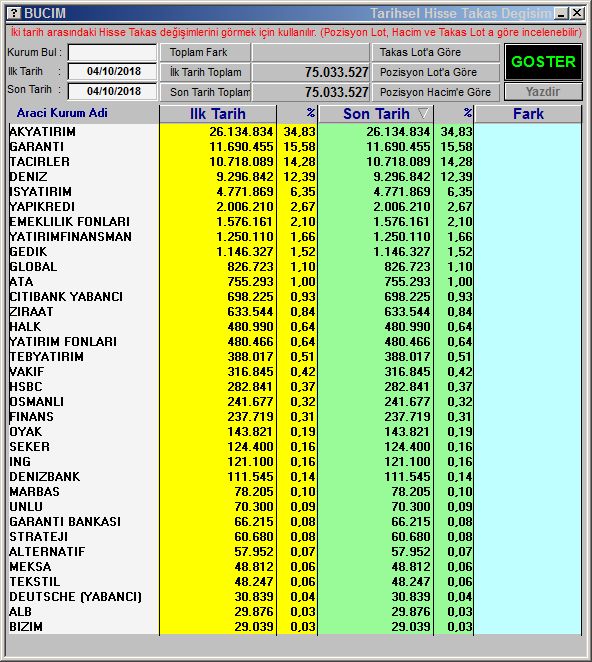Click the Kurum Bul search field
The image size is (592, 662).
point(112,53)
